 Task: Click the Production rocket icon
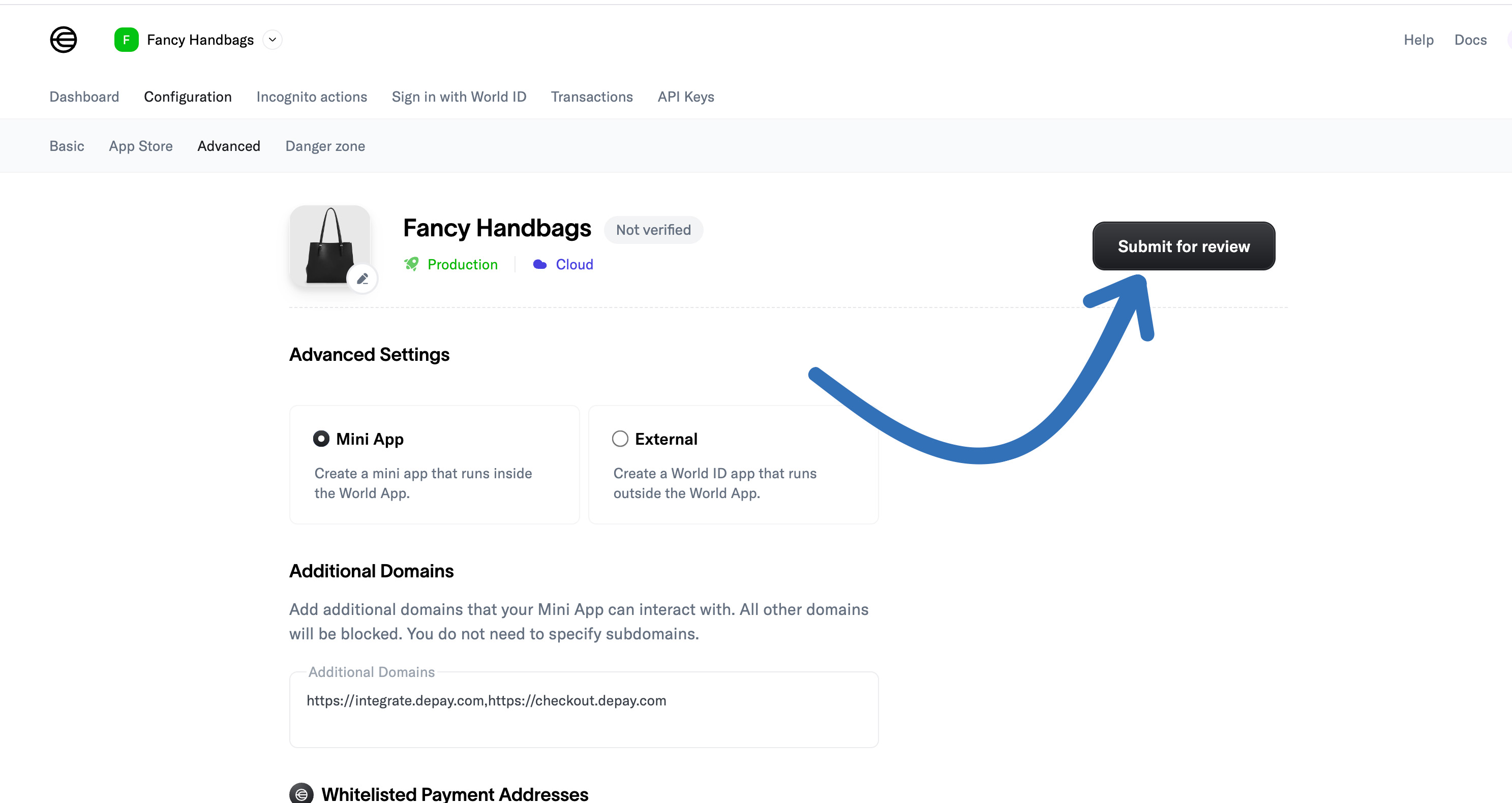point(411,265)
